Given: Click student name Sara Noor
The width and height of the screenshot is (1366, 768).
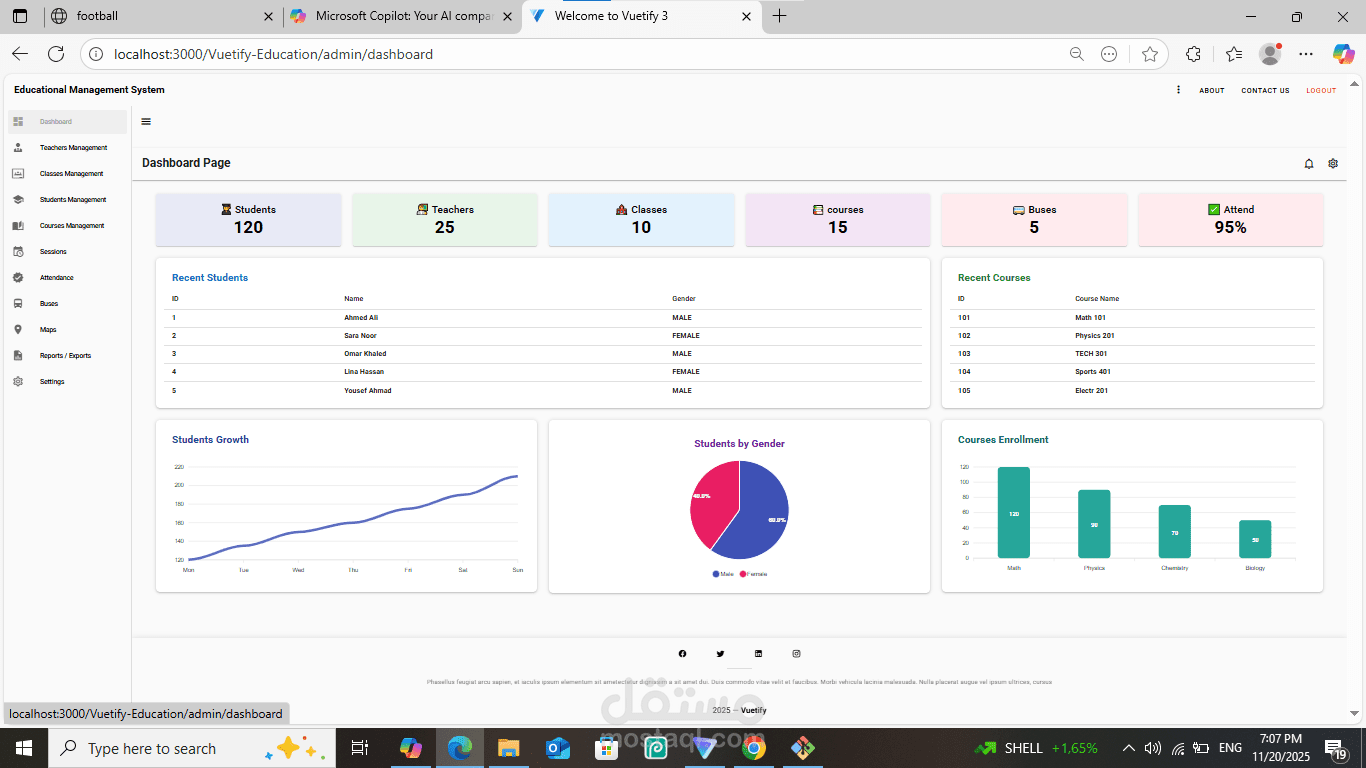Looking at the screenshot, I should (360, 336).
